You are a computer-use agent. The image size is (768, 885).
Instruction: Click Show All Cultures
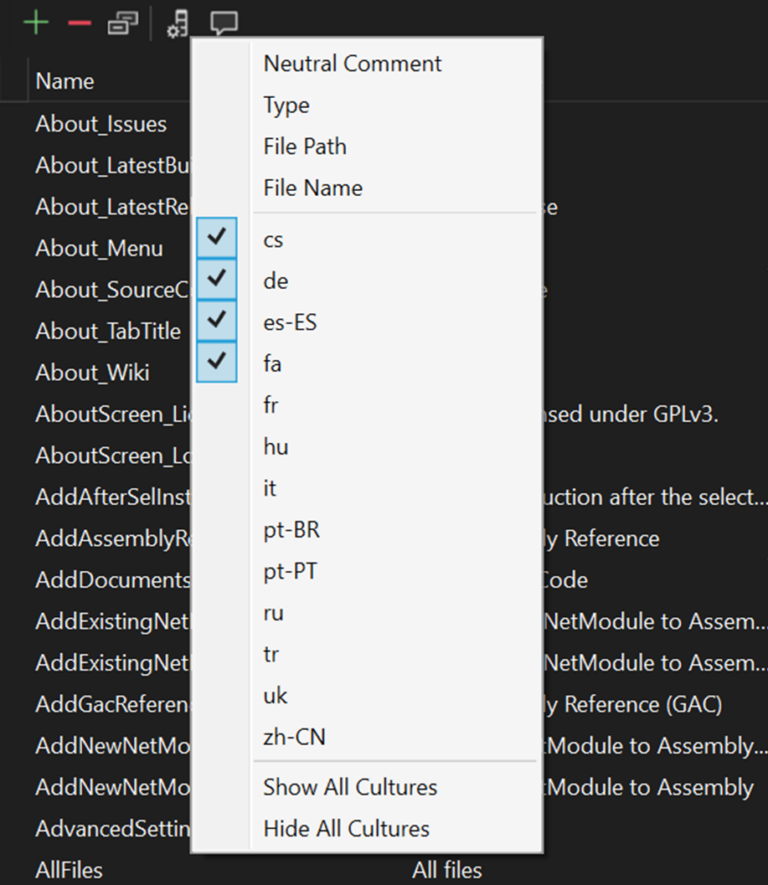click(349, 787)
